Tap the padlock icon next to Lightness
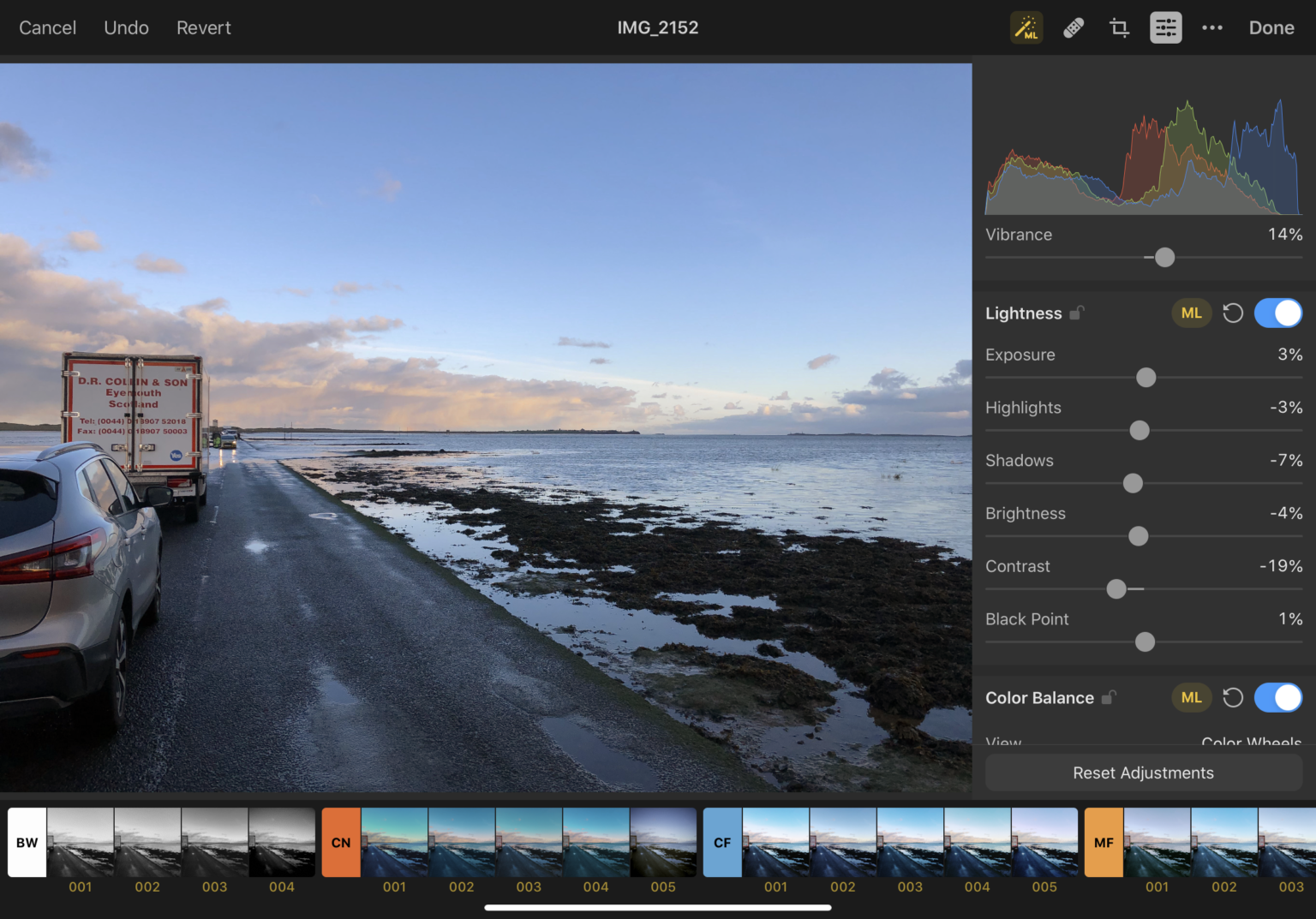The width and height of the screenshot is (1316, 919). coord(1077,313)
